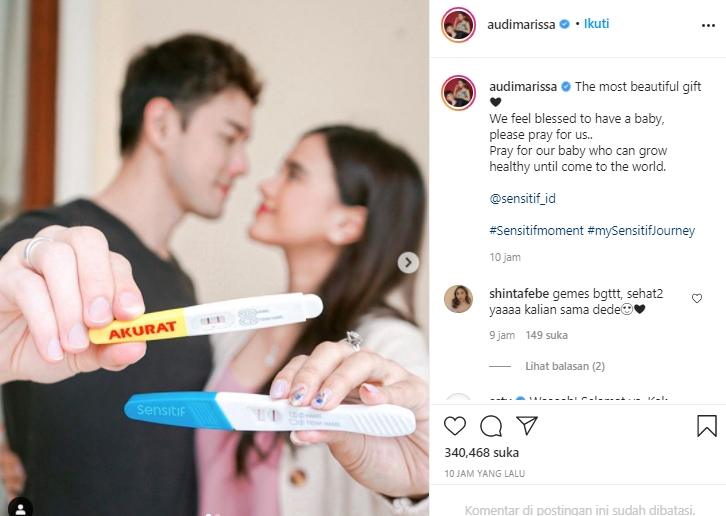Open the #mySensitifJourney hashtag
Image resolution: width=726 pixels, height=516 pixels.
[x=641, y=231]
